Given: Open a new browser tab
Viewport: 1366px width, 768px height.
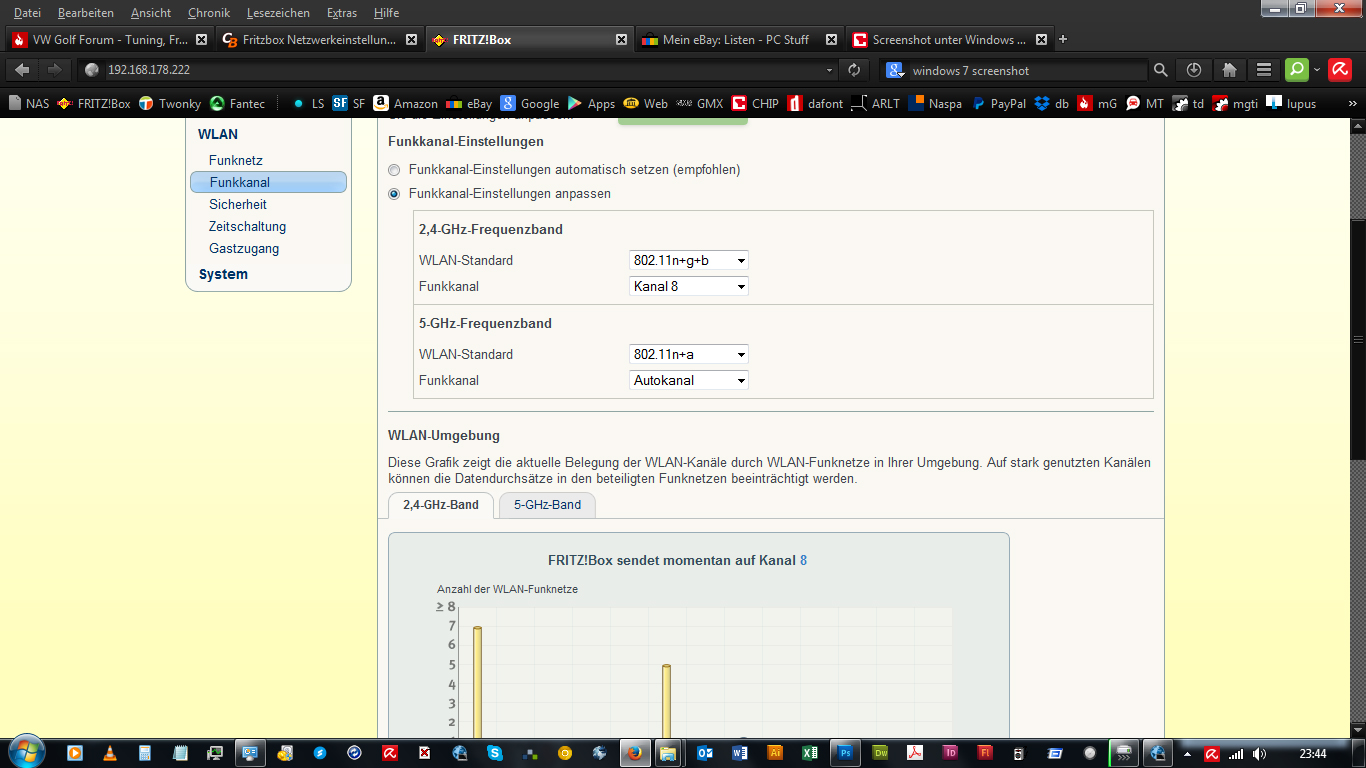Looking at the screenshot, I should [x=1062, y=40].
